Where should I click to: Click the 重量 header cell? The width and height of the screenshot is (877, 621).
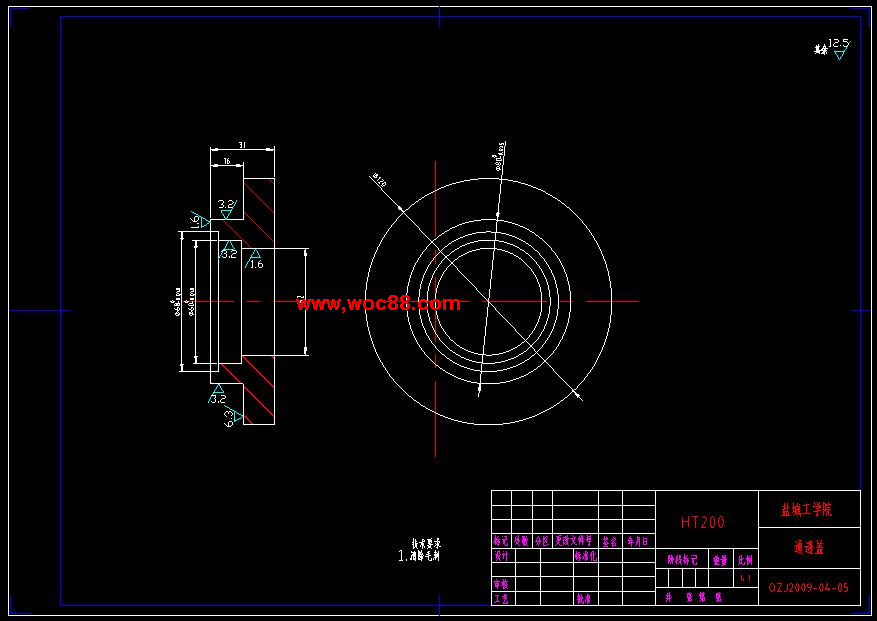pos(720,559)
